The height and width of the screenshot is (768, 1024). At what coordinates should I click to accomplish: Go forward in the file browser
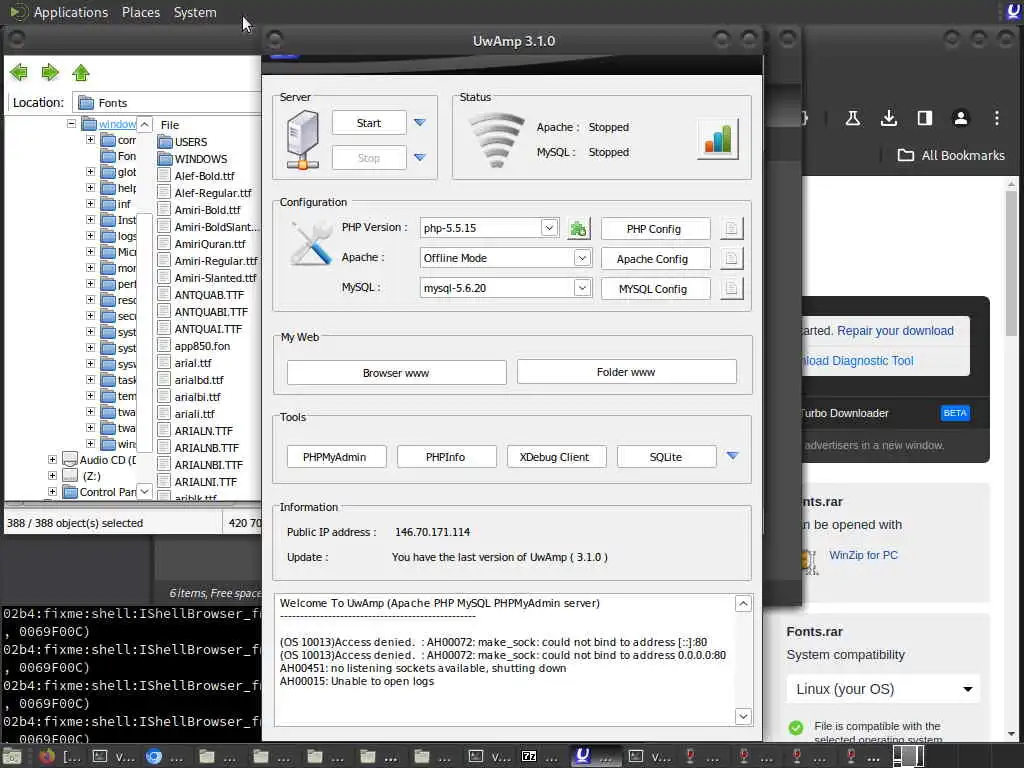coord(50,72)
